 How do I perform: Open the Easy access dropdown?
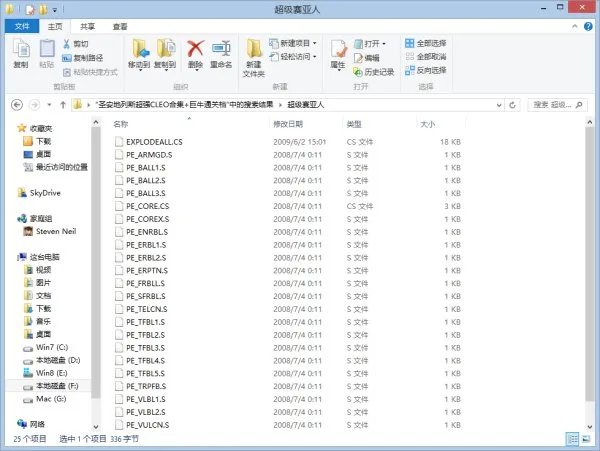[x=293, y=57]
